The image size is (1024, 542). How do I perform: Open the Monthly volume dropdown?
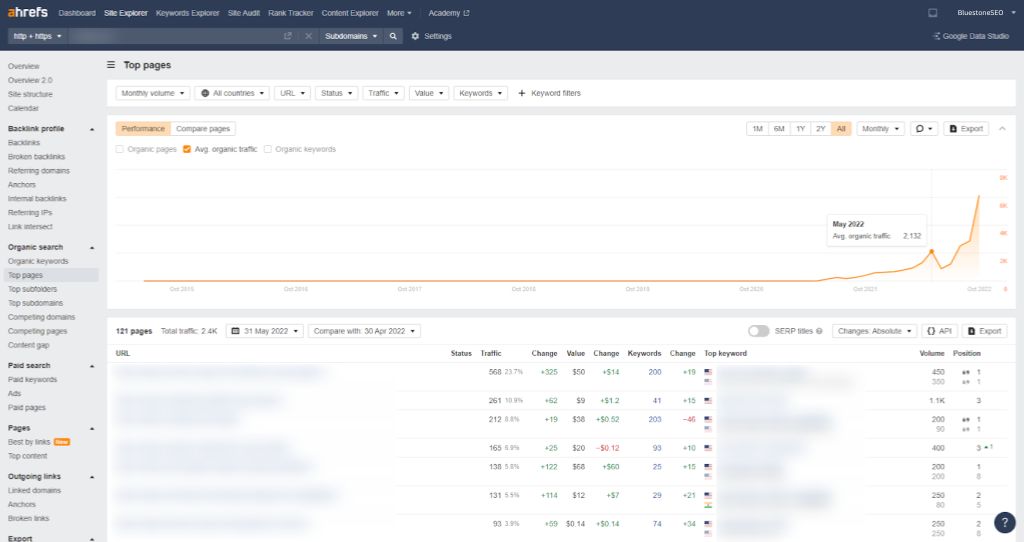click(152, 93)
